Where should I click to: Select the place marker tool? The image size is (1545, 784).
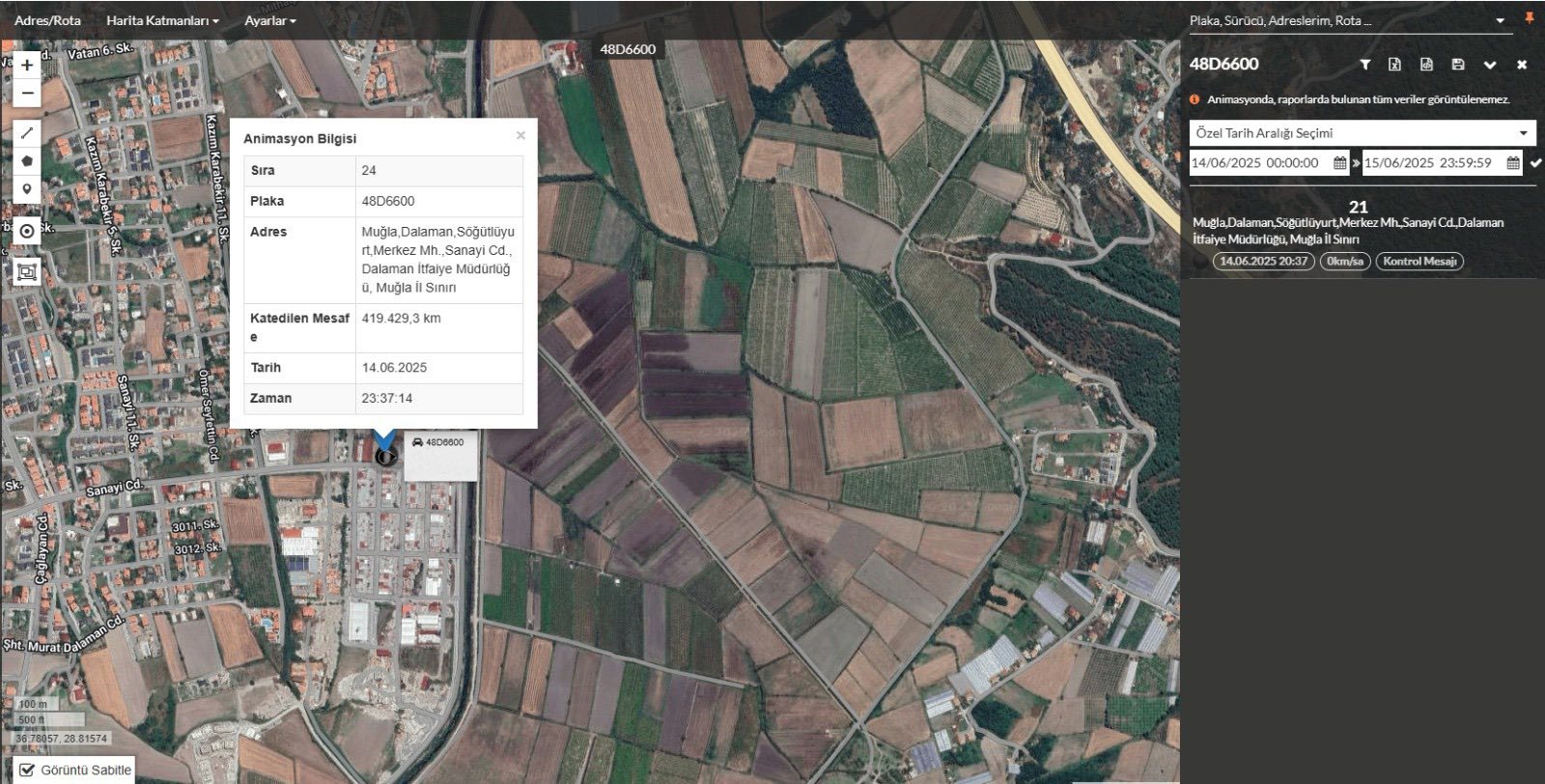click(x=27, y=189)
